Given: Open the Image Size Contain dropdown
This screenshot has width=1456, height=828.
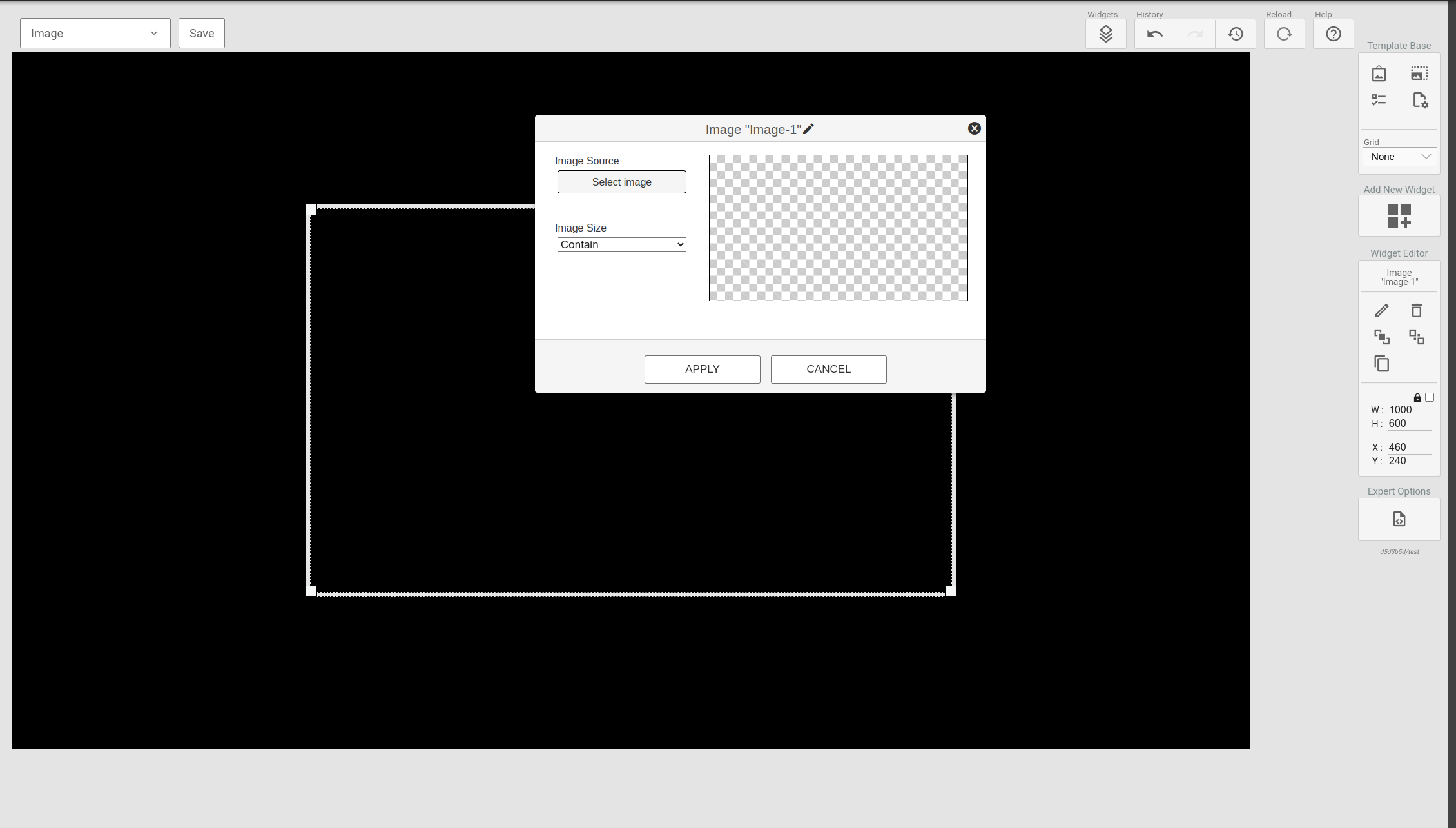Looking at the screenshot, I should click(x=621, y=244).
